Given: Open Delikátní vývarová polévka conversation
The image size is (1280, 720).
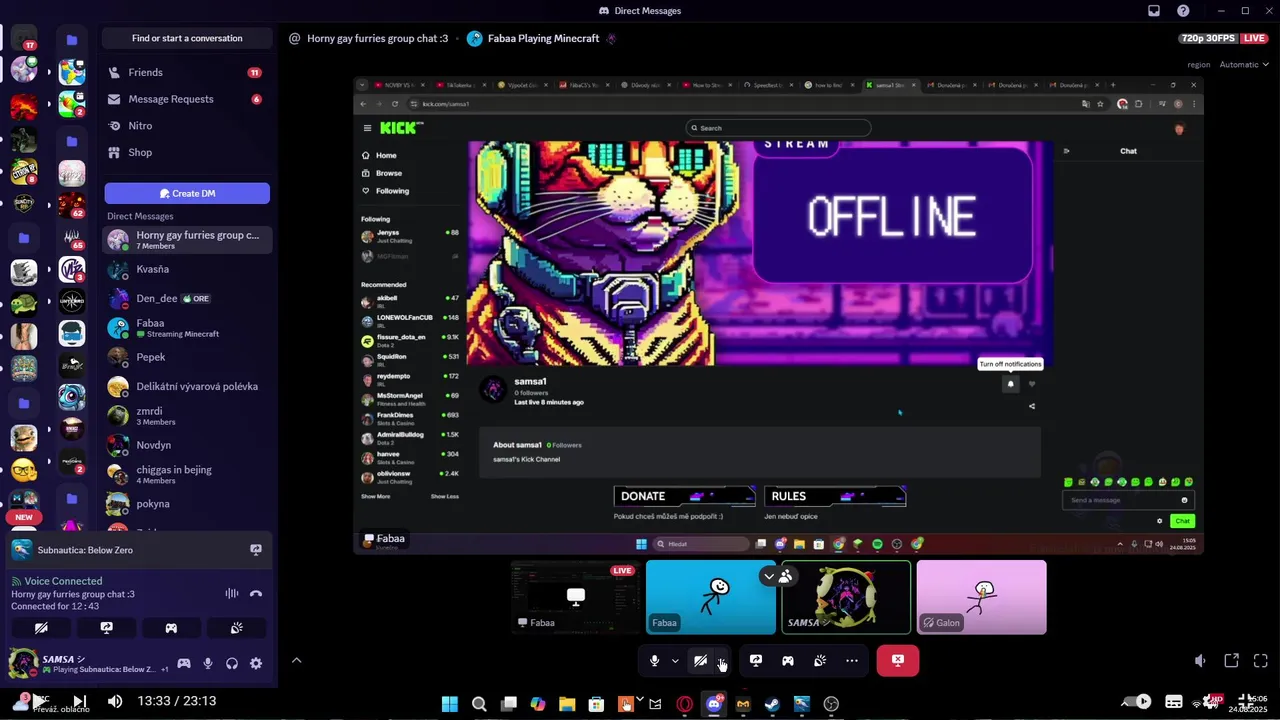Looking at the screenshot, I should click(x=187, y=386).
